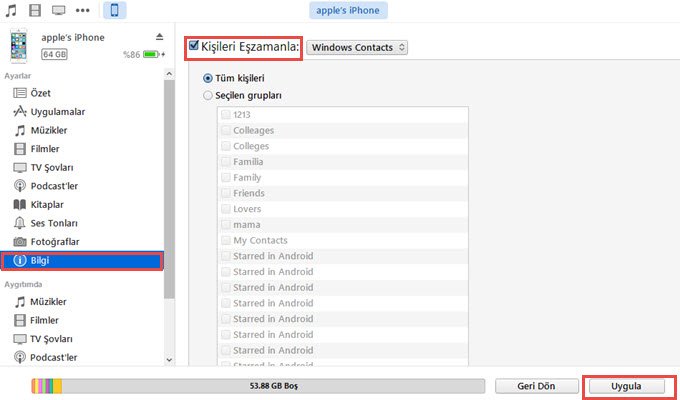Check the Lovers group checkbox

(226, 209)
